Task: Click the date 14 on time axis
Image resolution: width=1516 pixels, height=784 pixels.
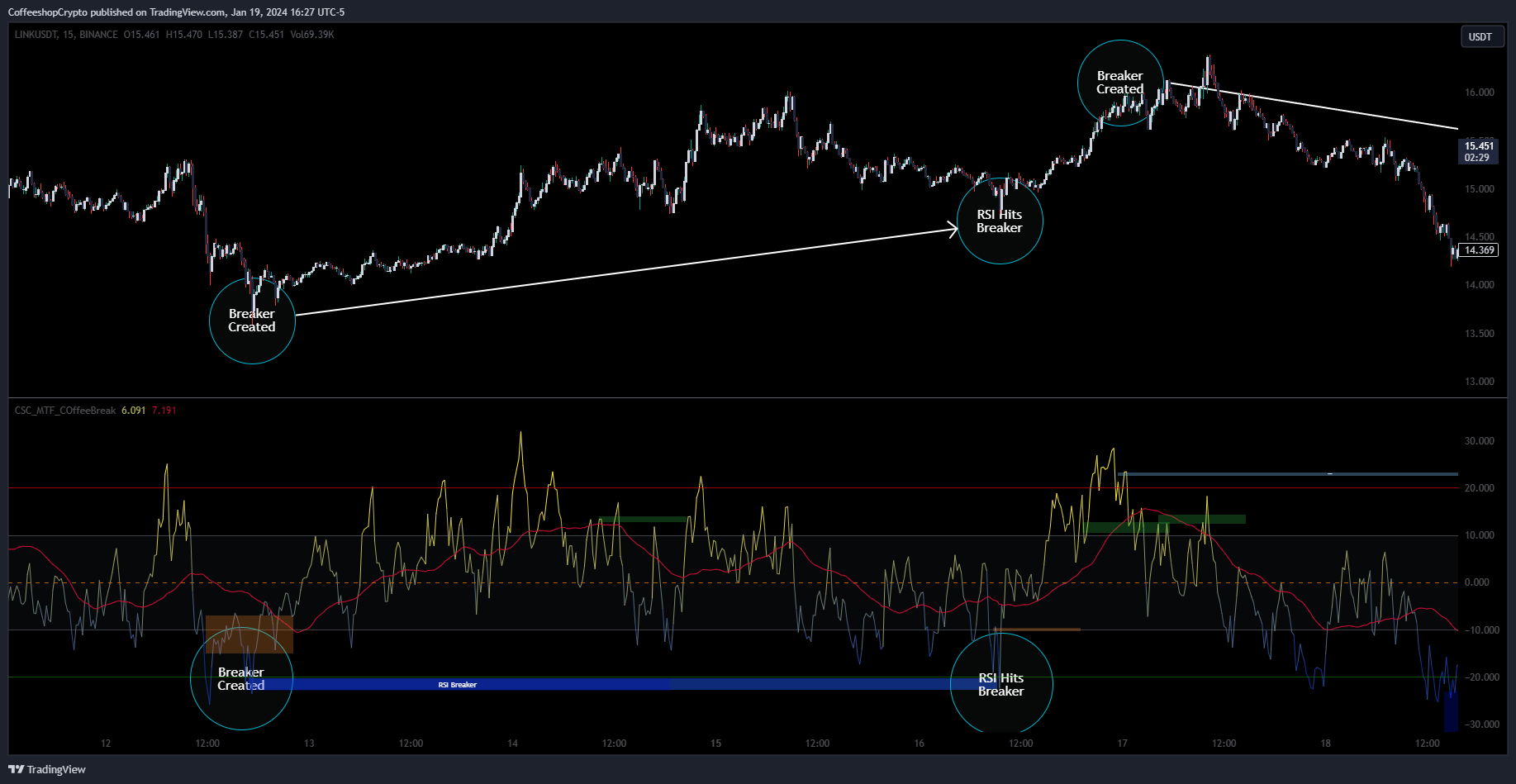Action: click(x=512, y=744)
